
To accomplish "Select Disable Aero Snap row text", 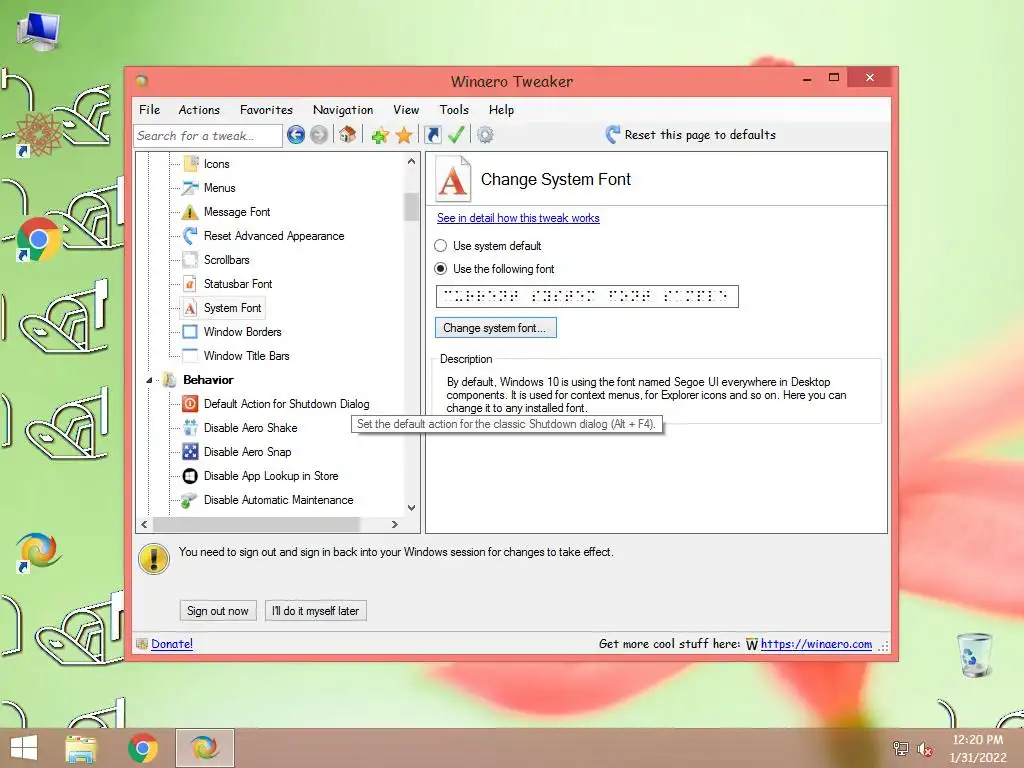I will (248, 452).
